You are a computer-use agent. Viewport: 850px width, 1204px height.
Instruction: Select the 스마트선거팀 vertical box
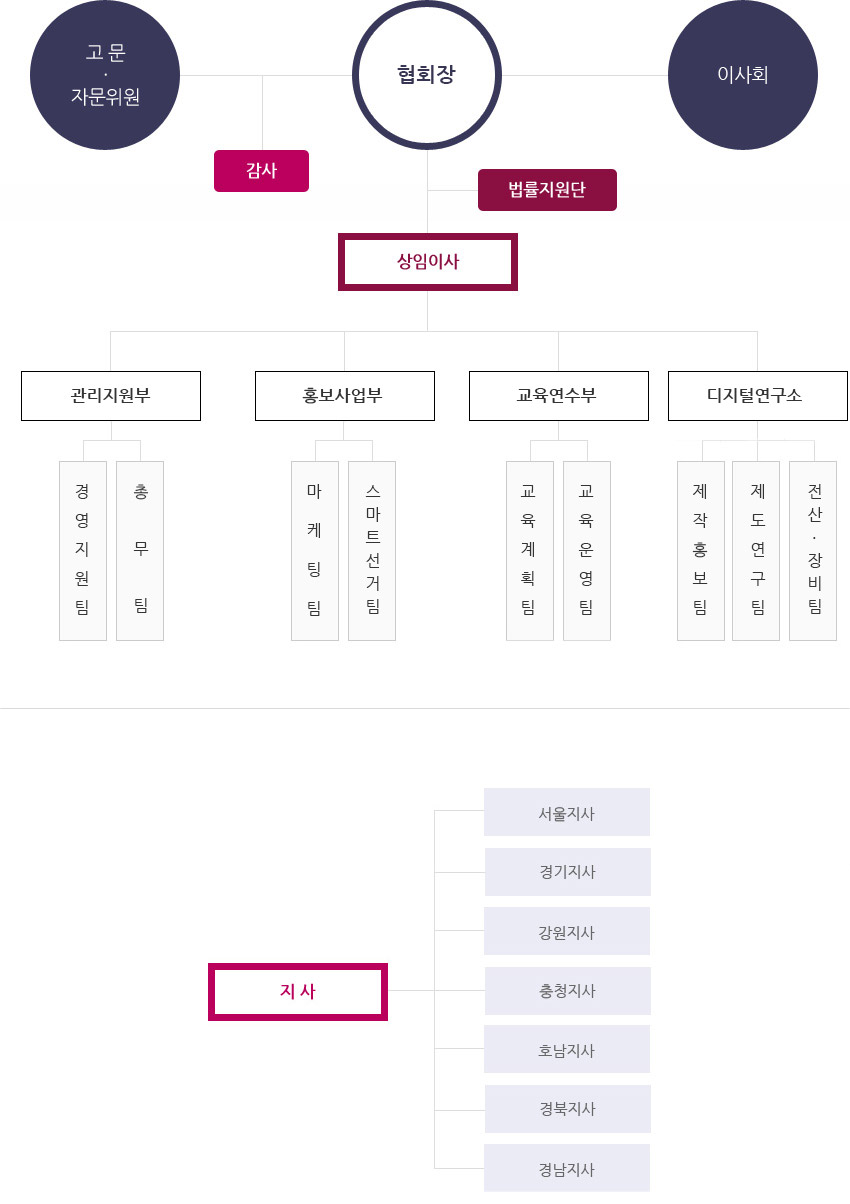pyautogui.click(x=372, y=551)
